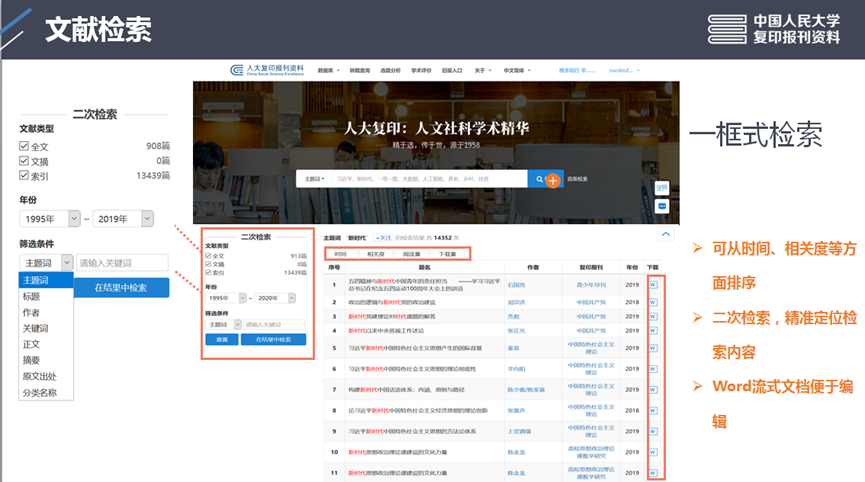Viewport: 865px width, 482px height.
Task: Open the 2019年 end year dropdown
Action: click(123, 218)
